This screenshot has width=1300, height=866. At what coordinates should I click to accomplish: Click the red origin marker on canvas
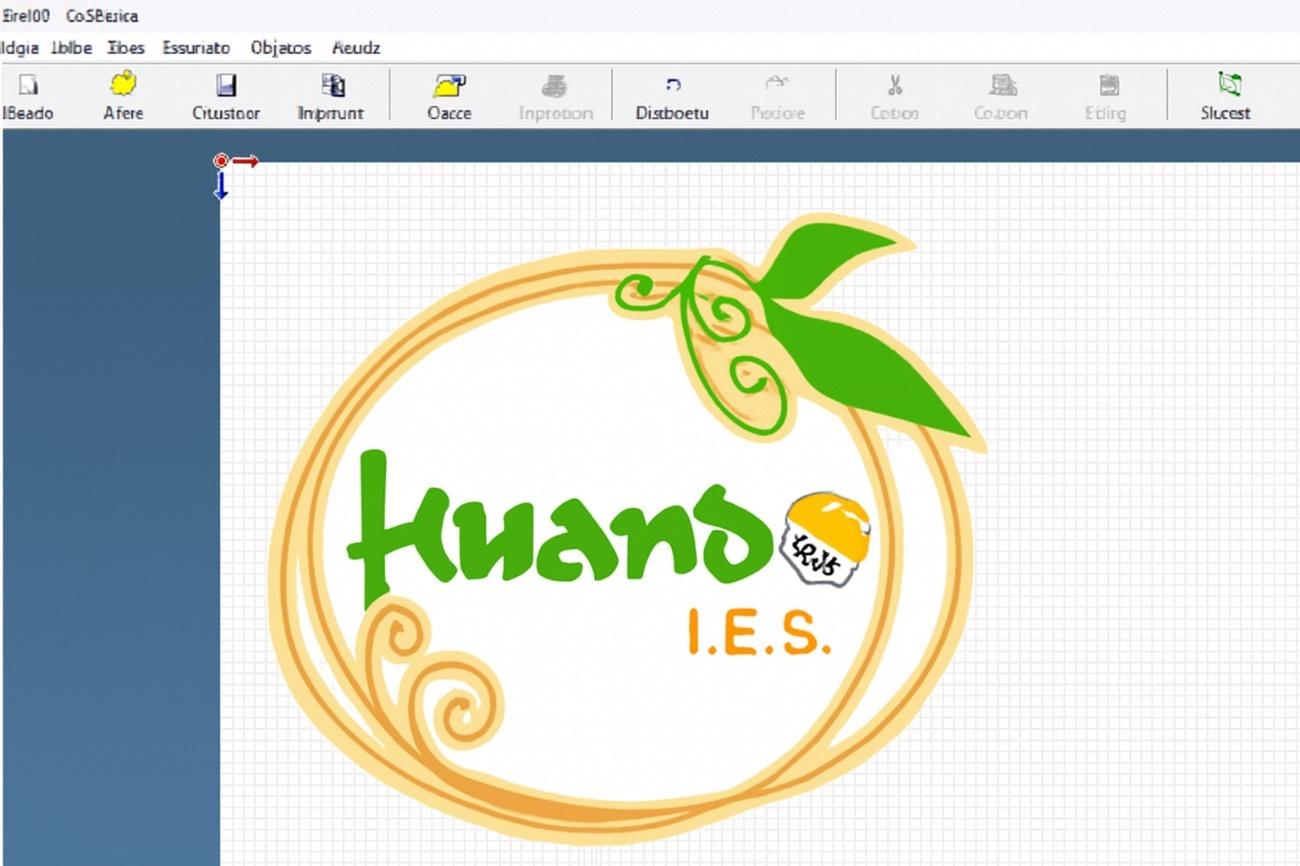point(221,161)
